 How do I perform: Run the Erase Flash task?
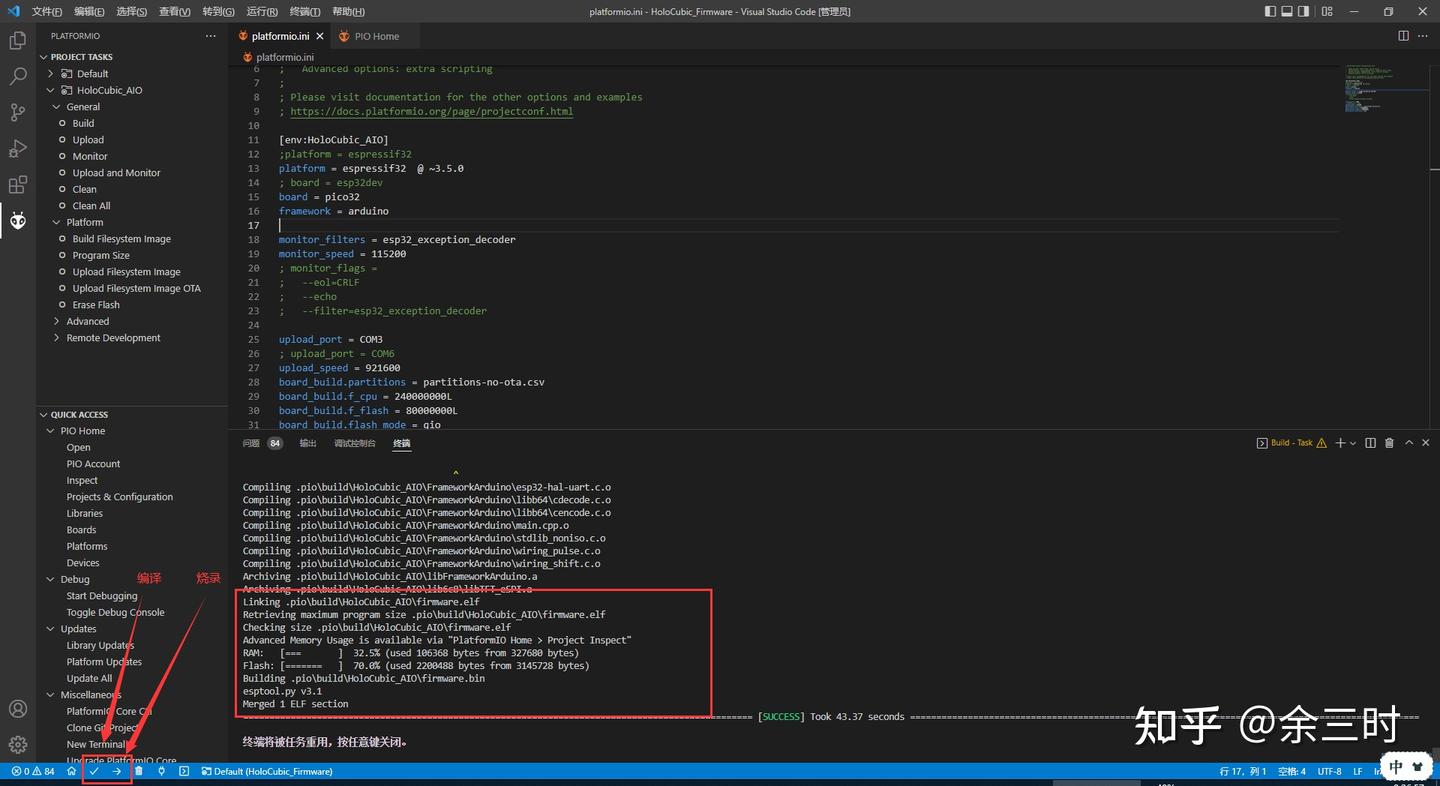(95, 304)
